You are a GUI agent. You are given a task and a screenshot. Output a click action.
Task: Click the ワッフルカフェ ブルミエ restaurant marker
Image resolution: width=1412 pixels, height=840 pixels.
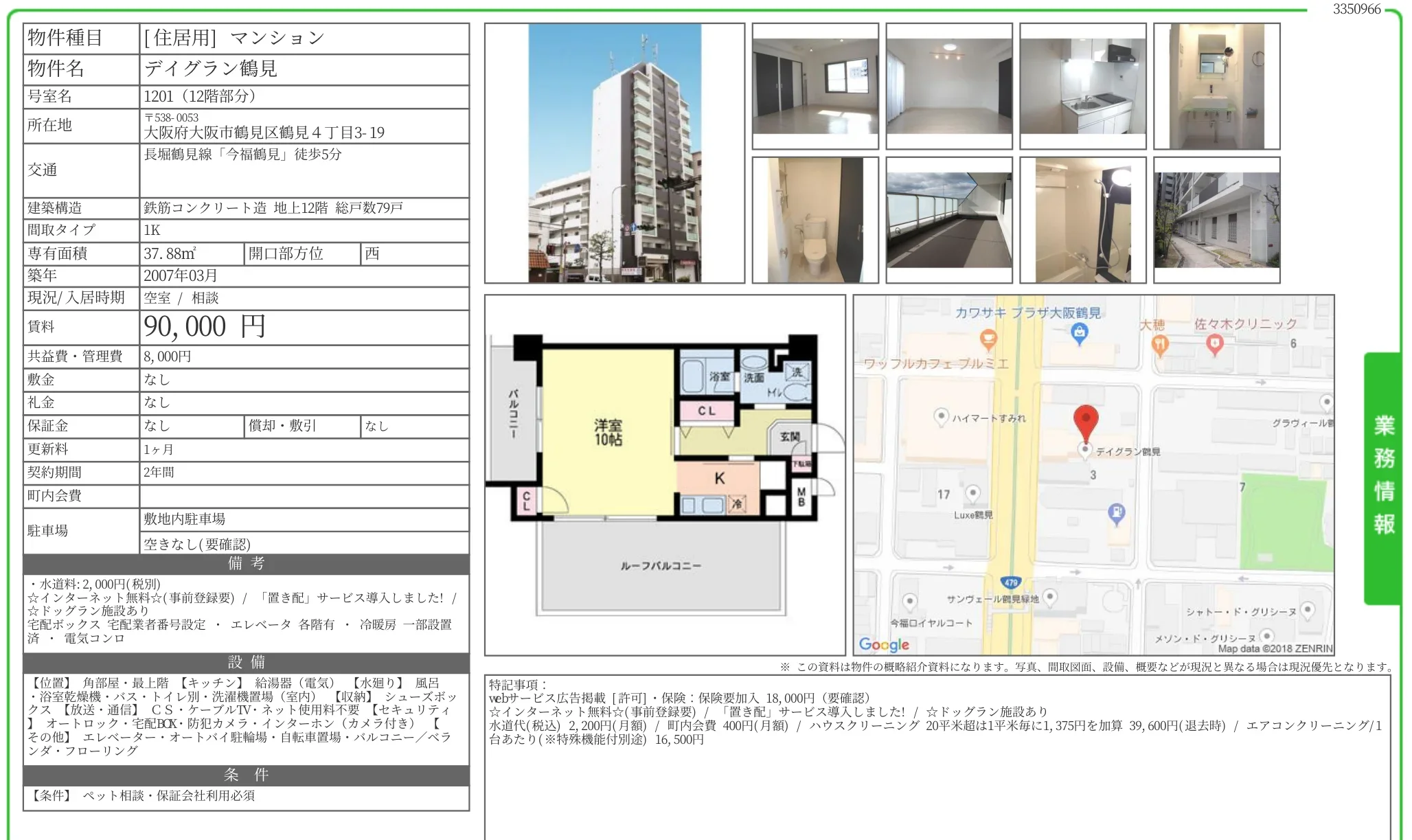[x=988, y=339]
